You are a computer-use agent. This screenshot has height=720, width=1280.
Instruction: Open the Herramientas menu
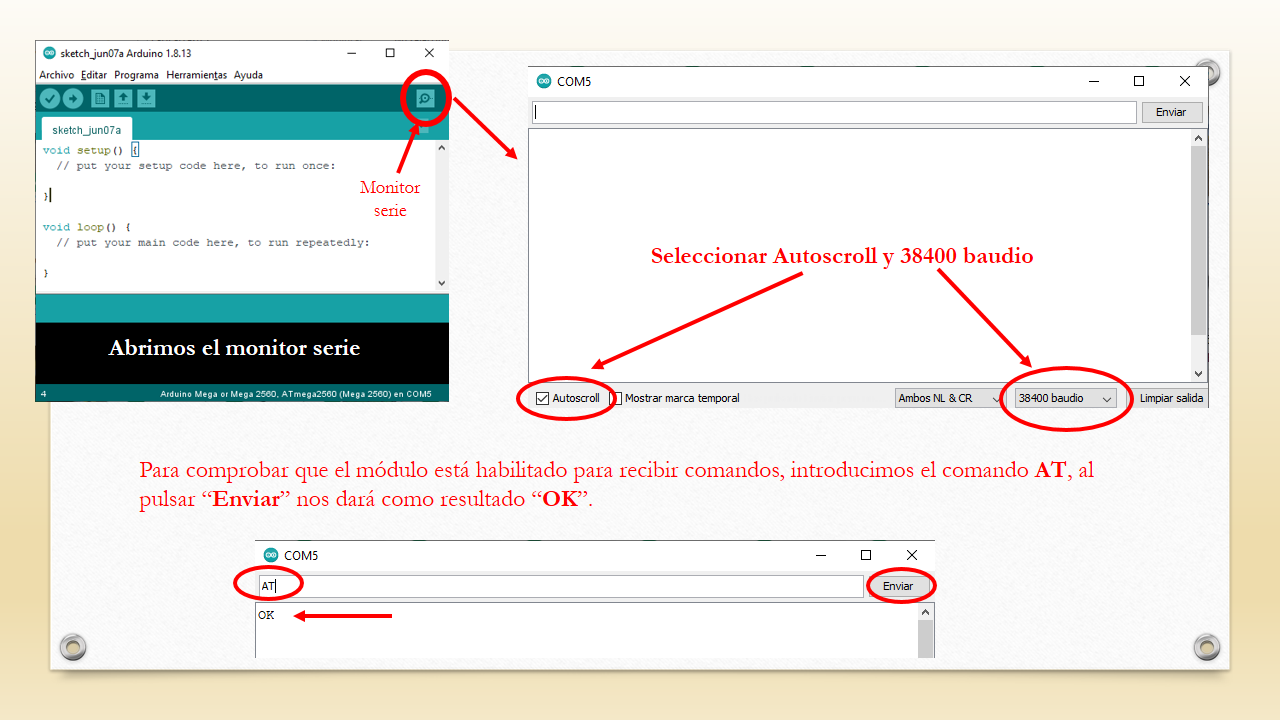coord(196,75)
